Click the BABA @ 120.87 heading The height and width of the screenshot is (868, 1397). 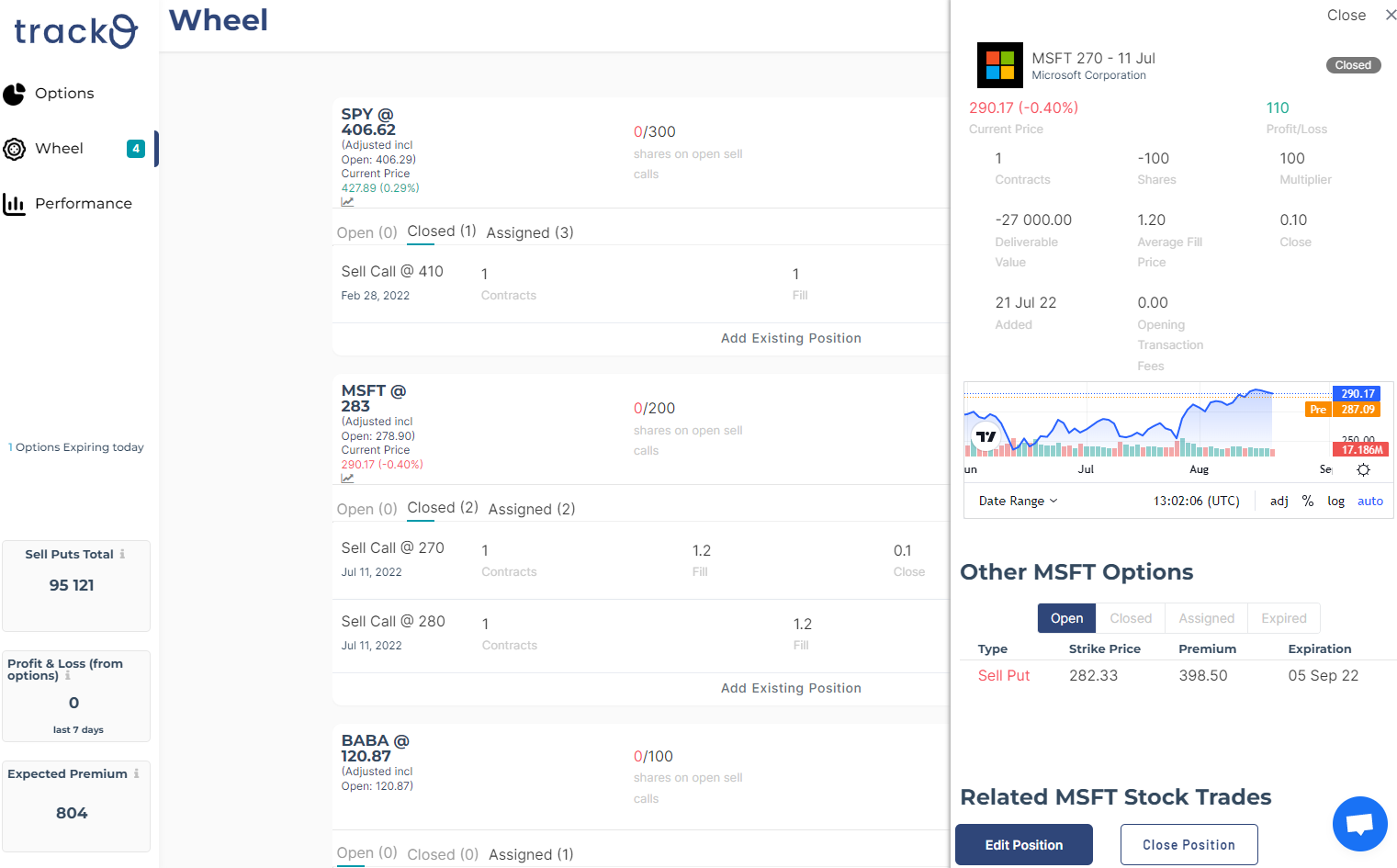pyautogui.click(x=375, y=749)
